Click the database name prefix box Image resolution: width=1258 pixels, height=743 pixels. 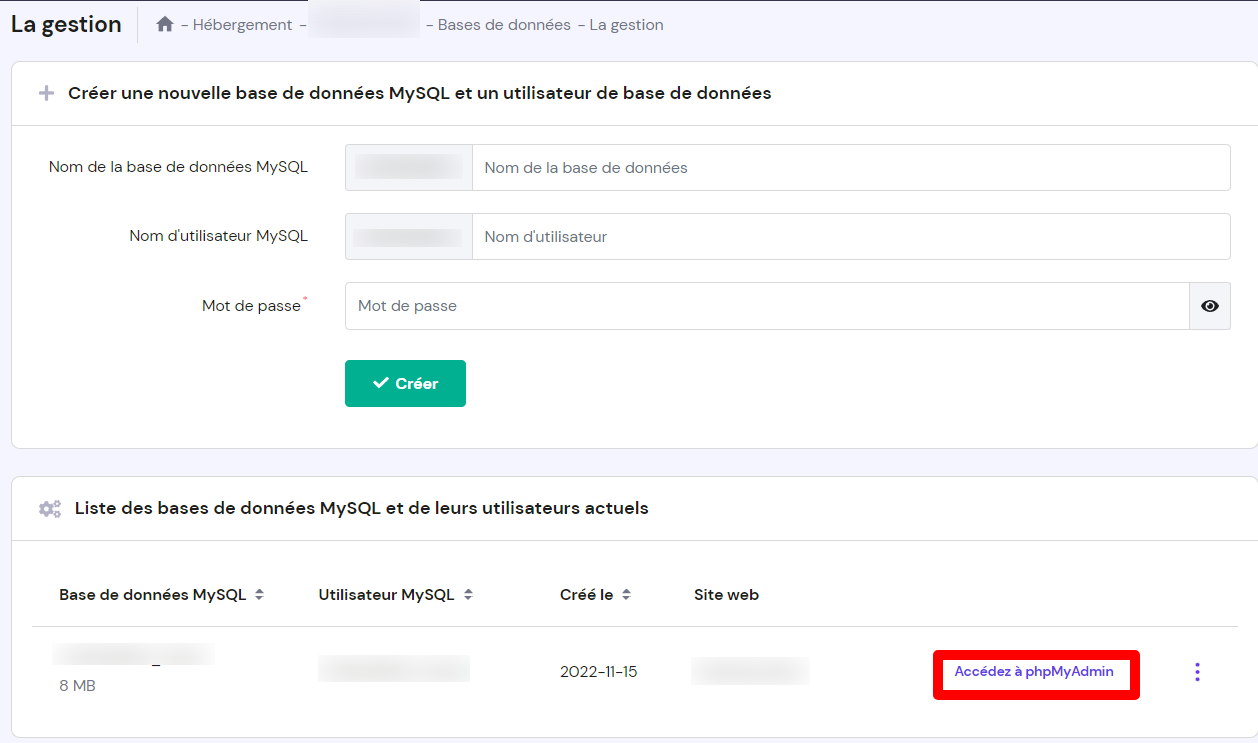pos(408,167)
